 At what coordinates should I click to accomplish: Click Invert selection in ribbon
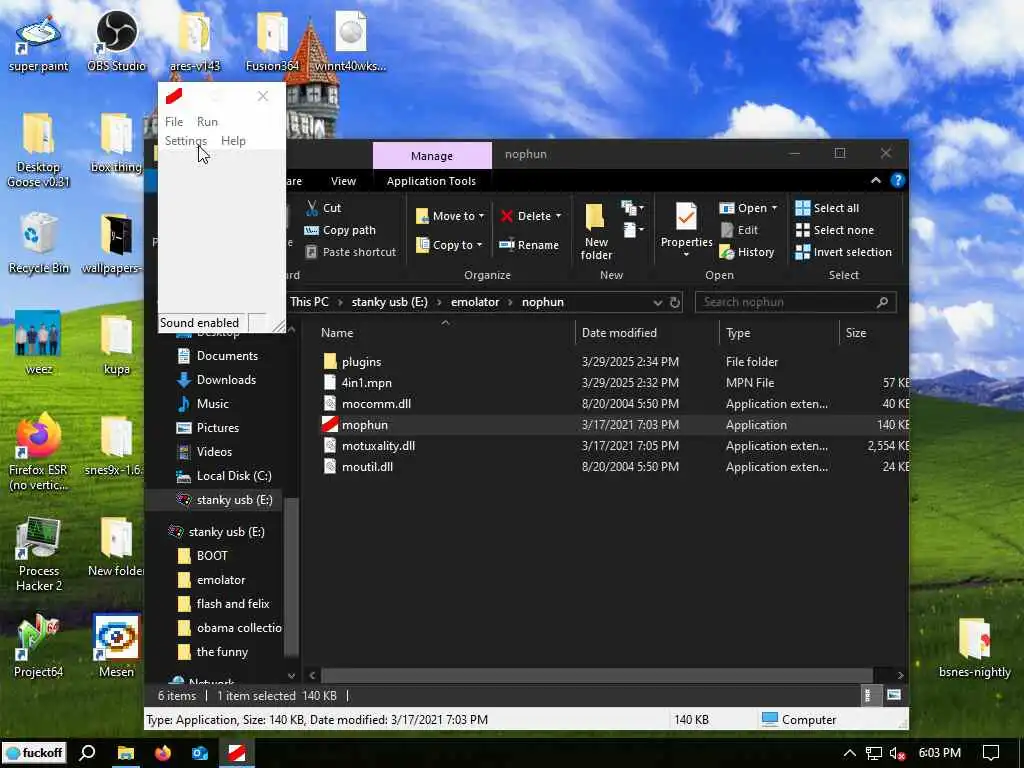843,252
